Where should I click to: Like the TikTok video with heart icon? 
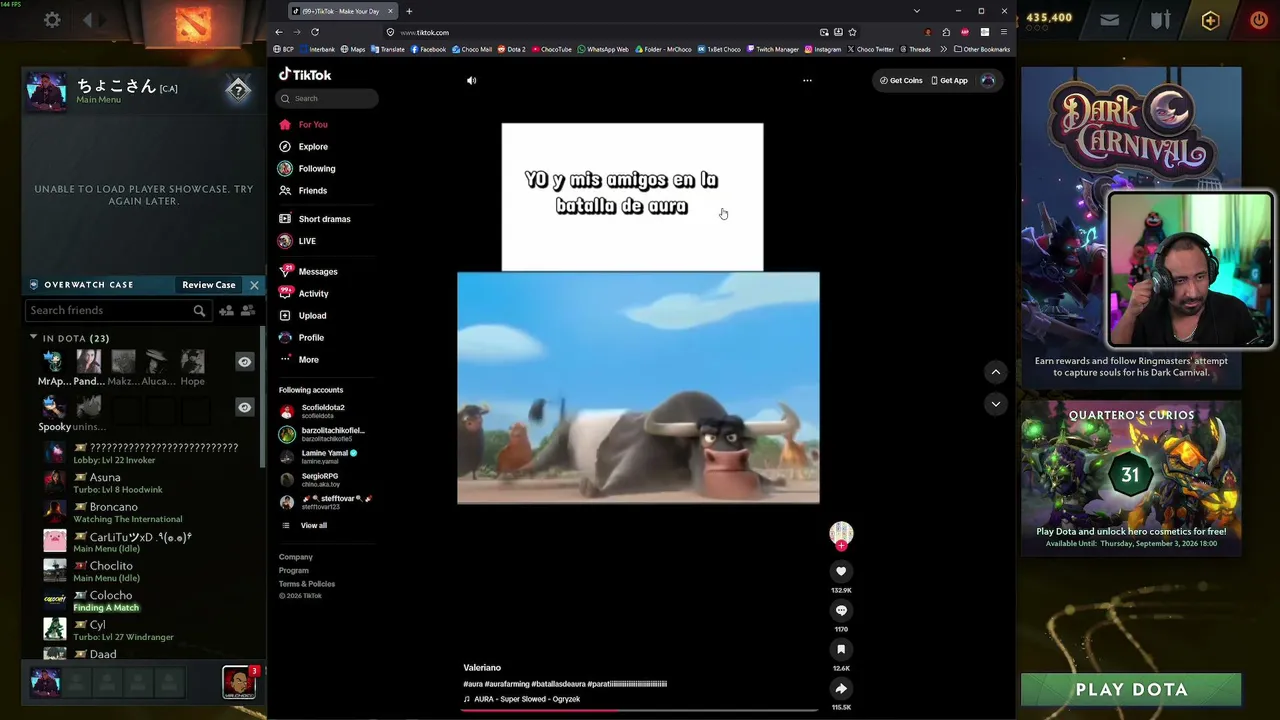pyautogui.click(x=841, y=571)
